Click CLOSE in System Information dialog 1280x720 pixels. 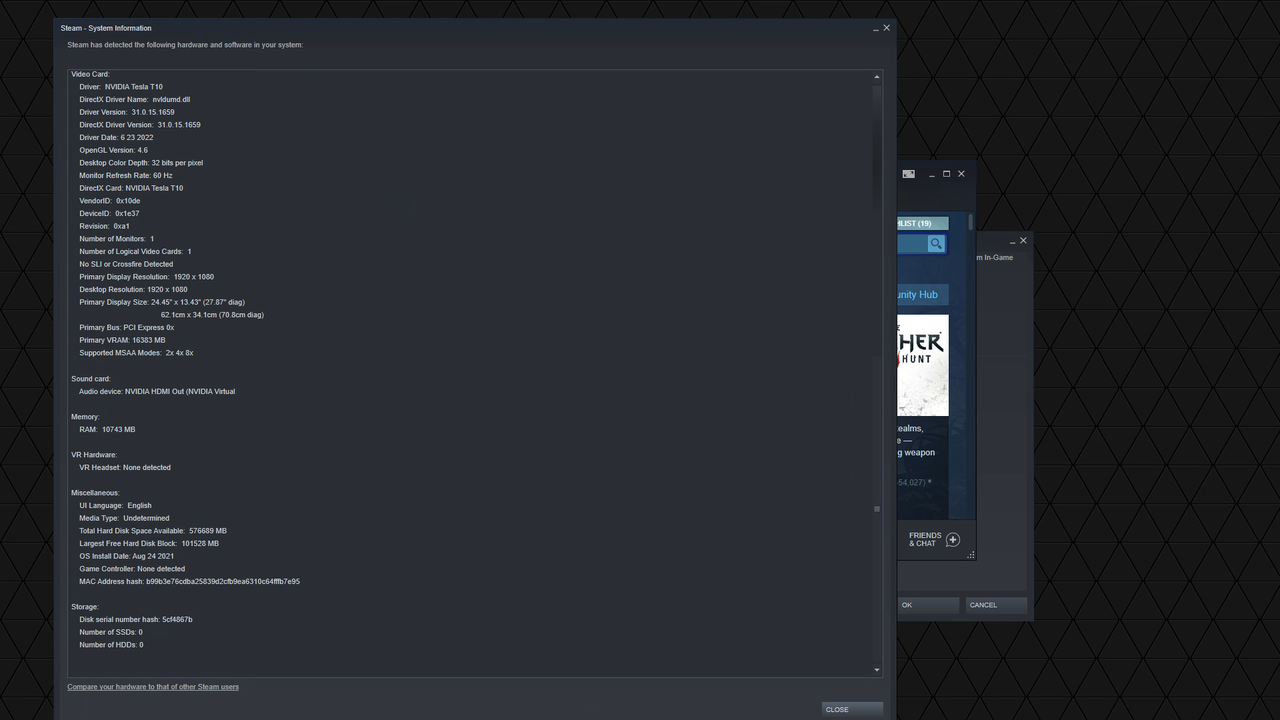coord(852,709)
